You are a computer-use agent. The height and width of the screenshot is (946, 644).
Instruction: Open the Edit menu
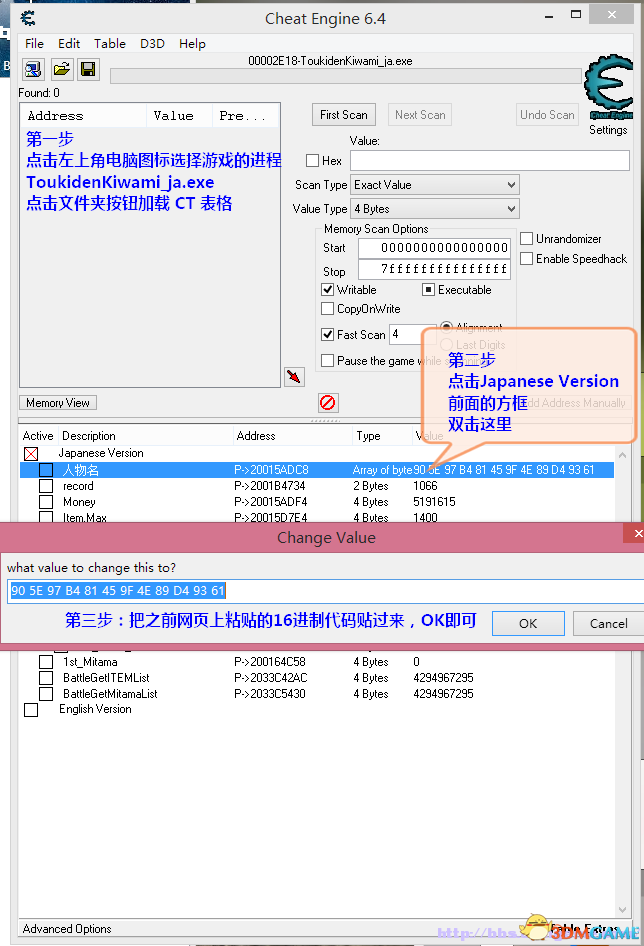pos(69,43)
